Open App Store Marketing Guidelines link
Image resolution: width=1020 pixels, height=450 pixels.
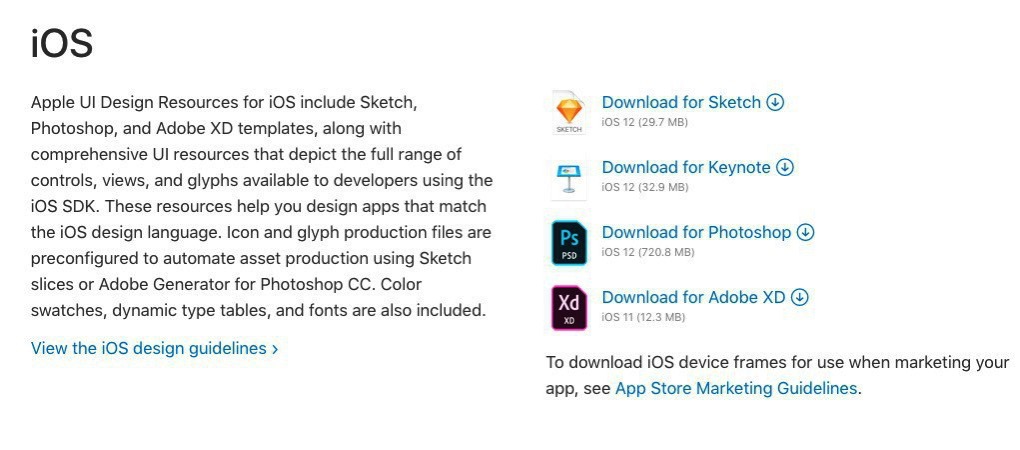coord(736,388)
